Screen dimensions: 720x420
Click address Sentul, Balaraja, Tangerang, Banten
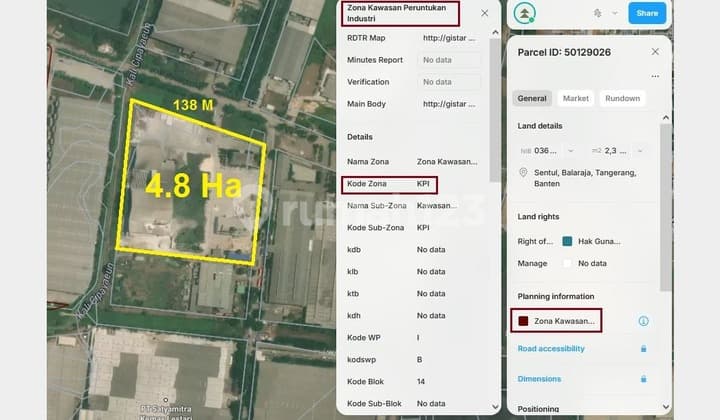click(585, 178)
